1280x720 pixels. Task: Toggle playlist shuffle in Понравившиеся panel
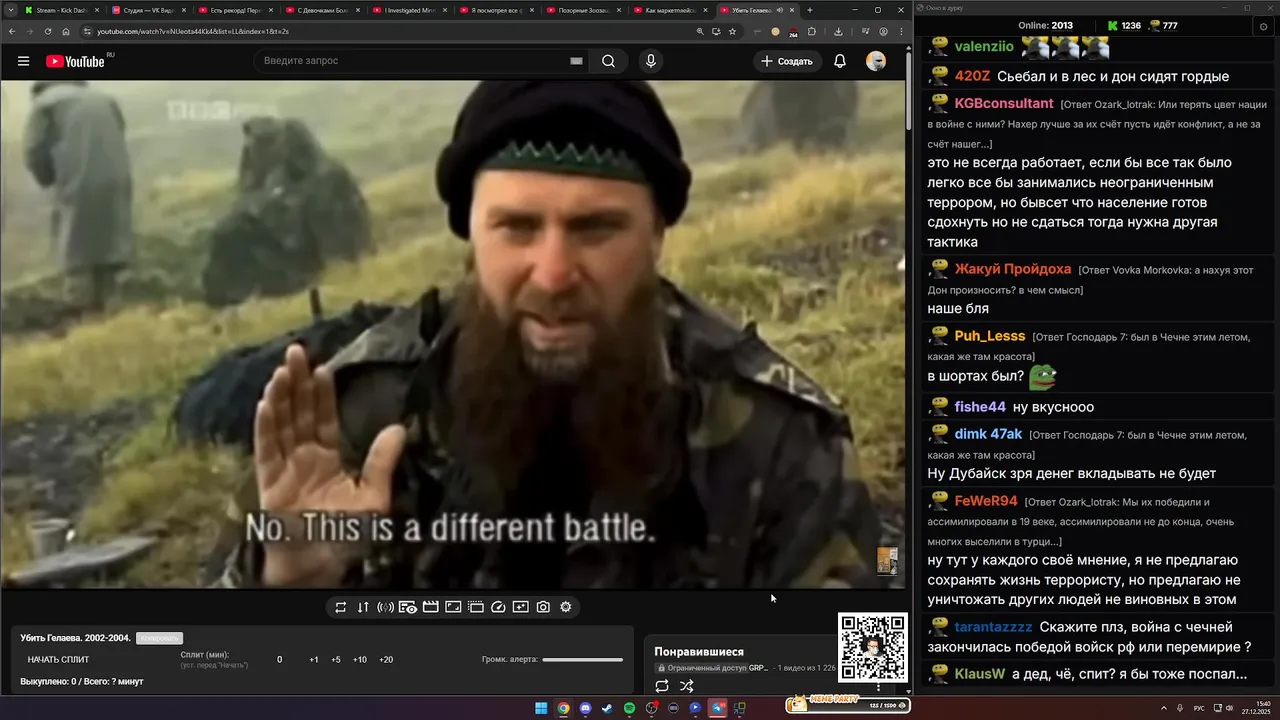[x=686, y=686]
